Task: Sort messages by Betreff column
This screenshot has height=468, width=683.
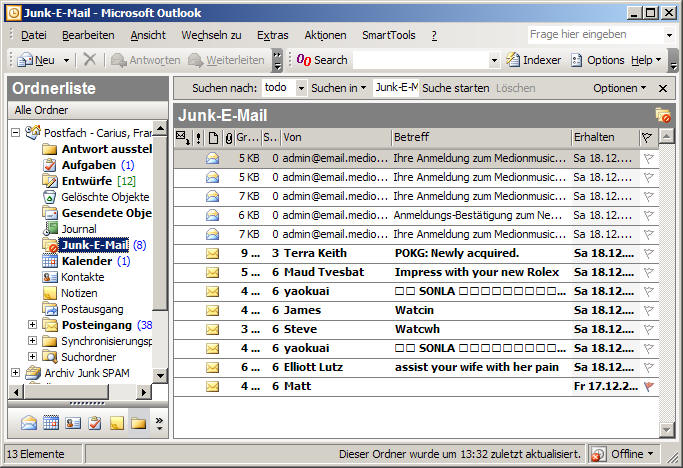Action: [x=481, y=138]
